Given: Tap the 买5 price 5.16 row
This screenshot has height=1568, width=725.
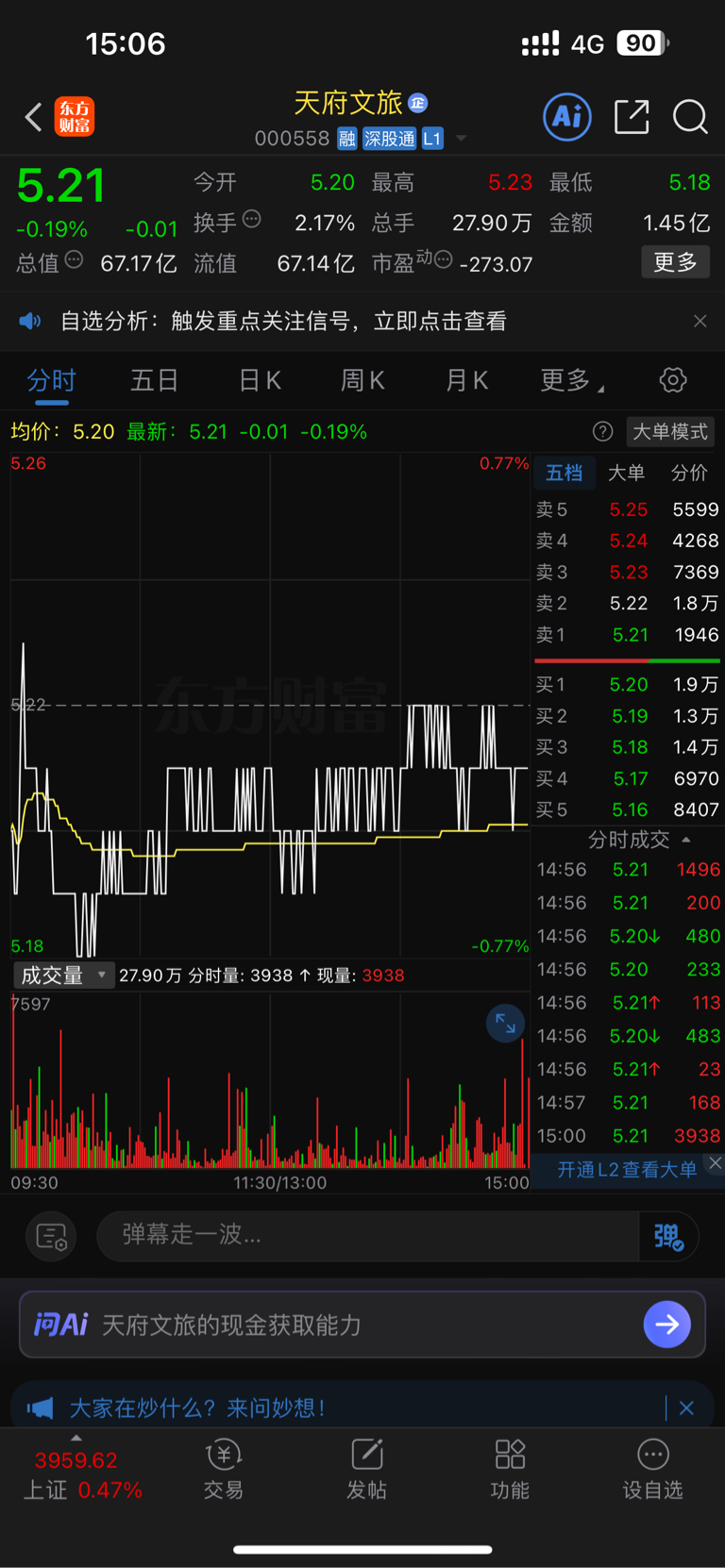Looking at the screenshot, I should pos(627,809).
